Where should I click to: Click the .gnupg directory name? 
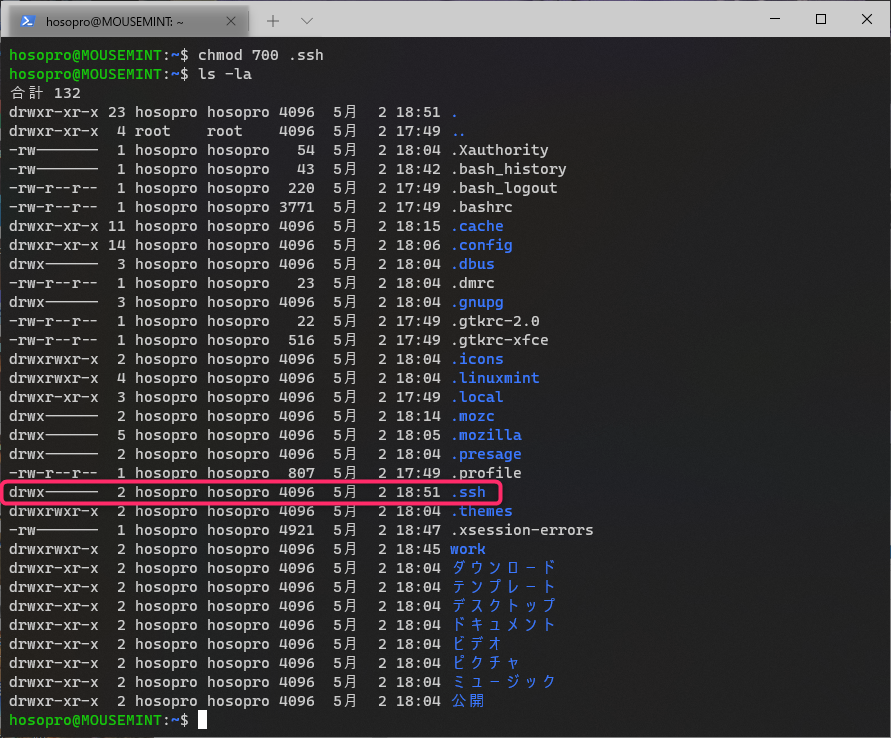pyautogui.click(x=477, y=302)
